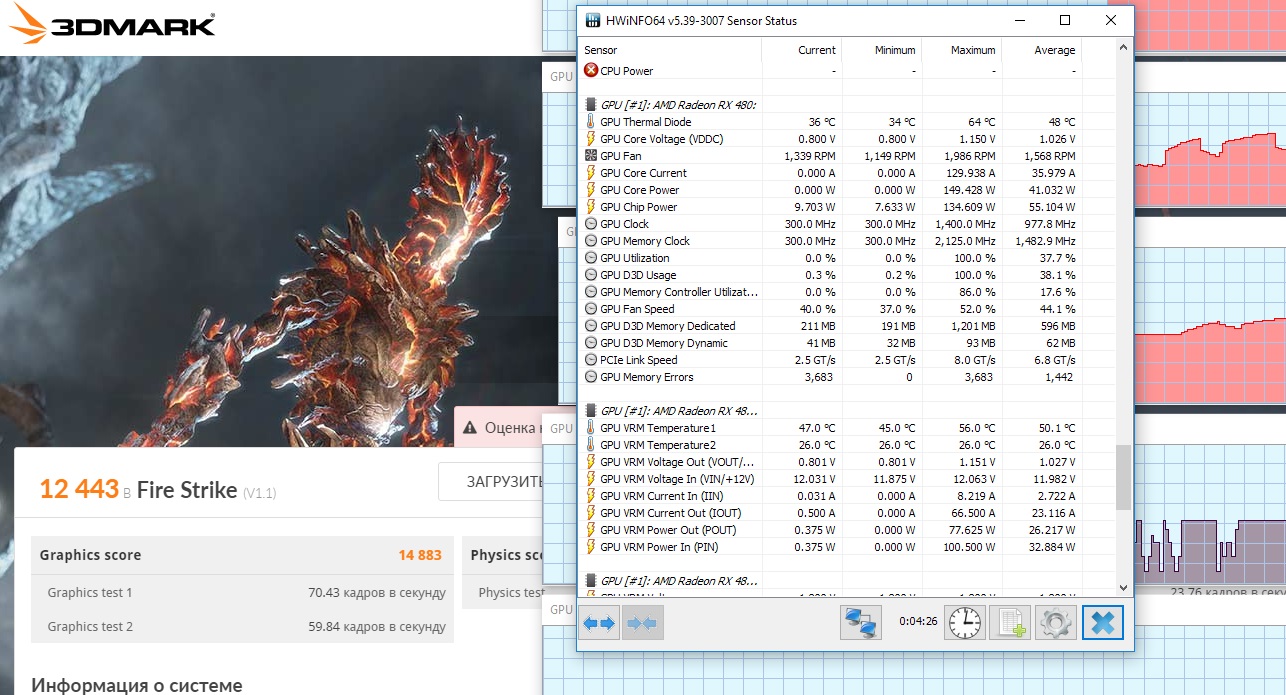Click the expand columns arrows button in HWiNFO

[x=599, y=623]
